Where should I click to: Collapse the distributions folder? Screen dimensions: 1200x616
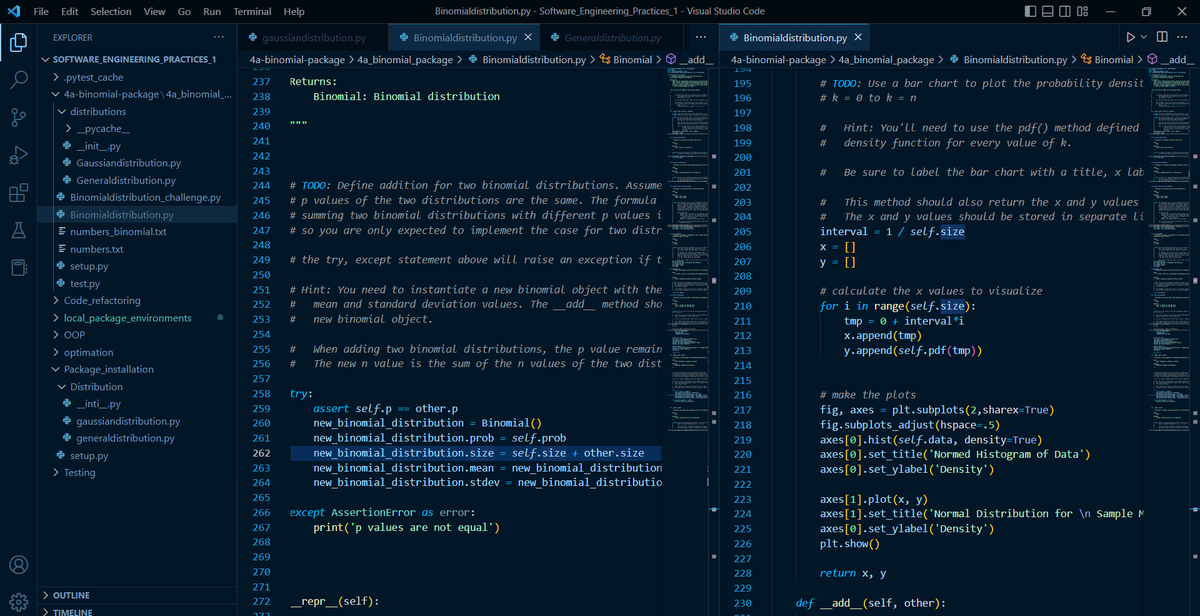click(138, 111)
